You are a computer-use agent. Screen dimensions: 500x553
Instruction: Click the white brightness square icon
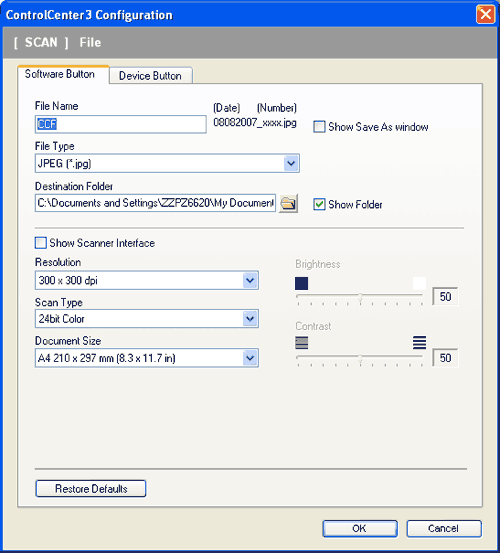point(419,283)
